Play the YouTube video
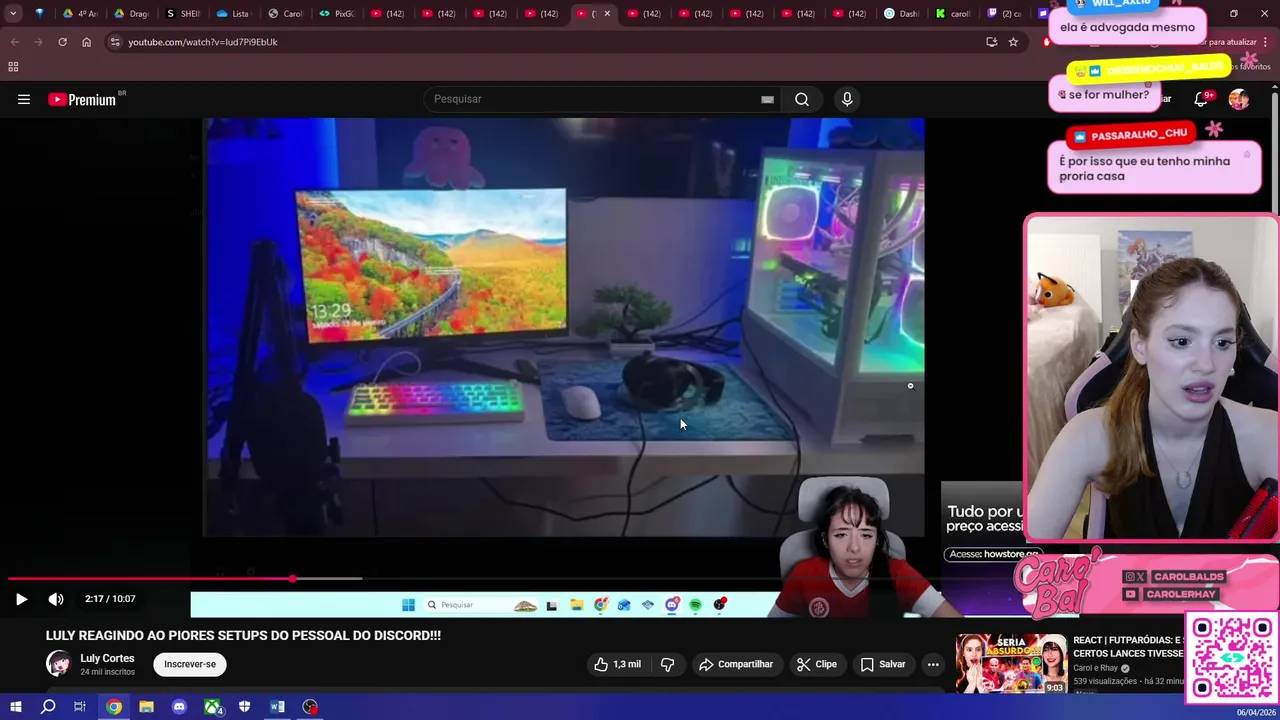1280x720 pixels. coord(21,599)
